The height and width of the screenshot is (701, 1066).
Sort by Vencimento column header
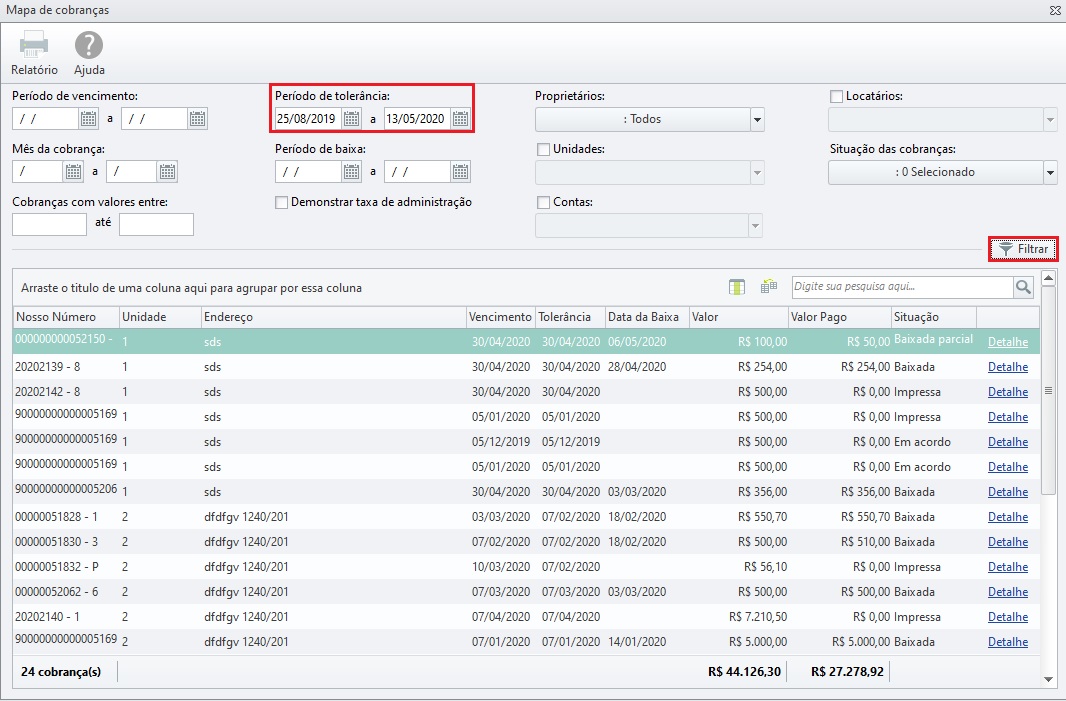501,317
